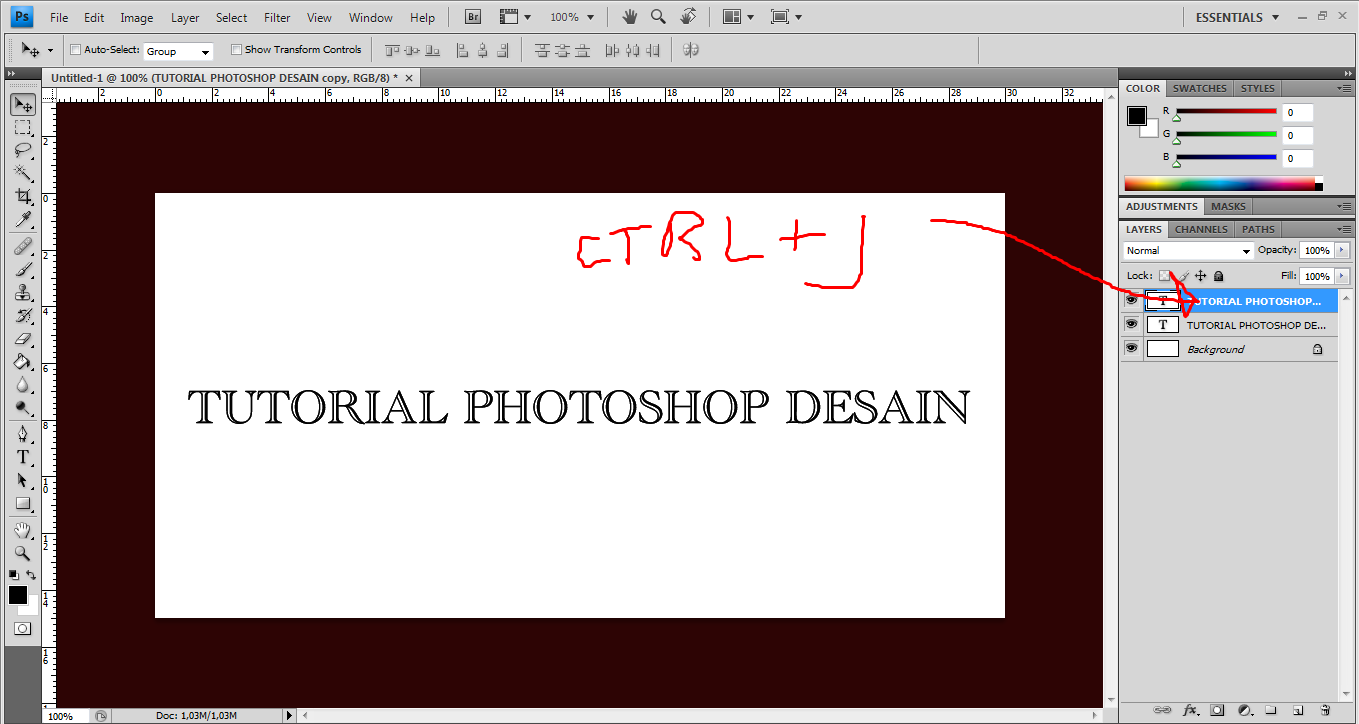Switch to the Swatches tab

pyautogui.click(x=1200, y=88)
